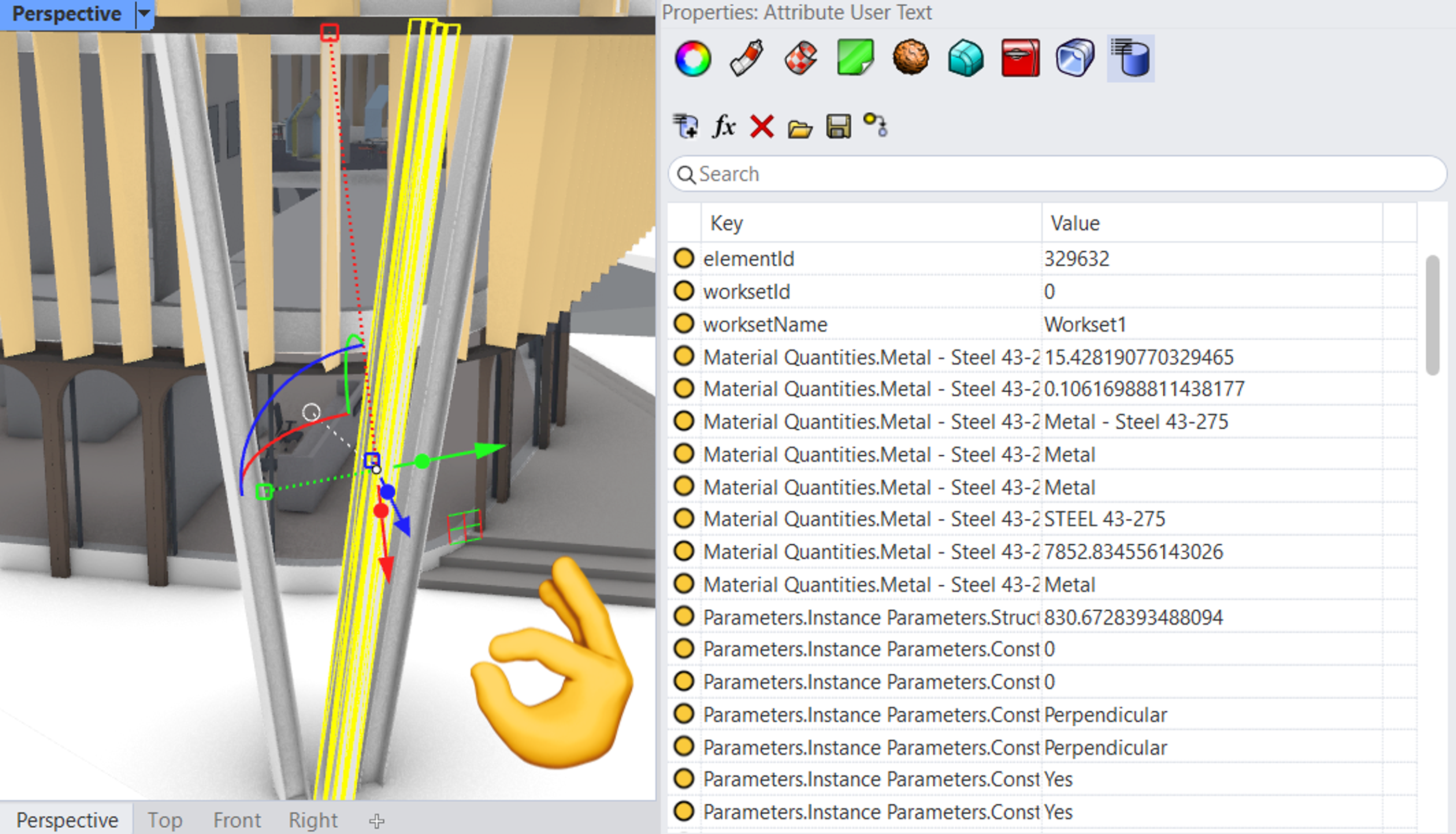Viewport: 1456px width, 834px height.
Task: Click the value 7852.834556143026
Action: coord(1133,551)
